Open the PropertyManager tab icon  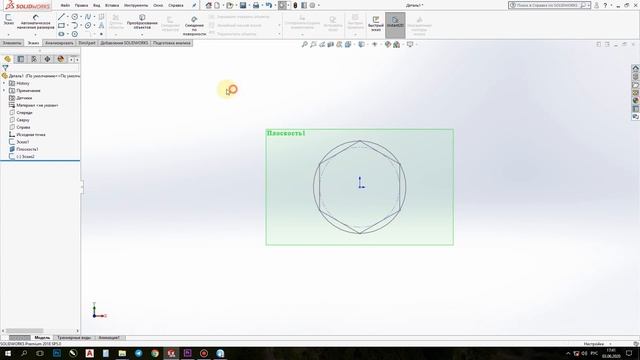coord(21,59)
